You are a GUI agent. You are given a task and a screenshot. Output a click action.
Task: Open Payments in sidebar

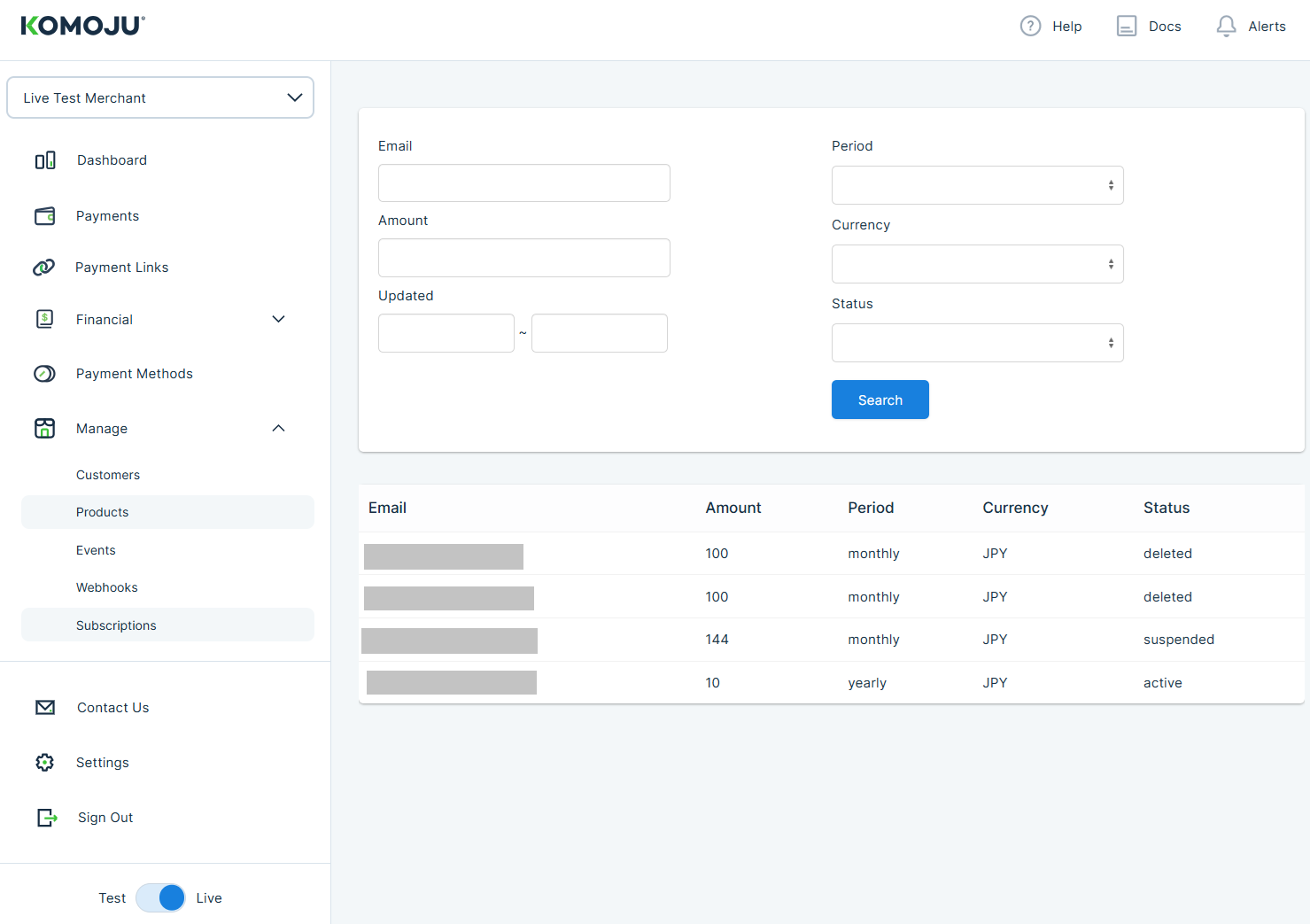107,216
